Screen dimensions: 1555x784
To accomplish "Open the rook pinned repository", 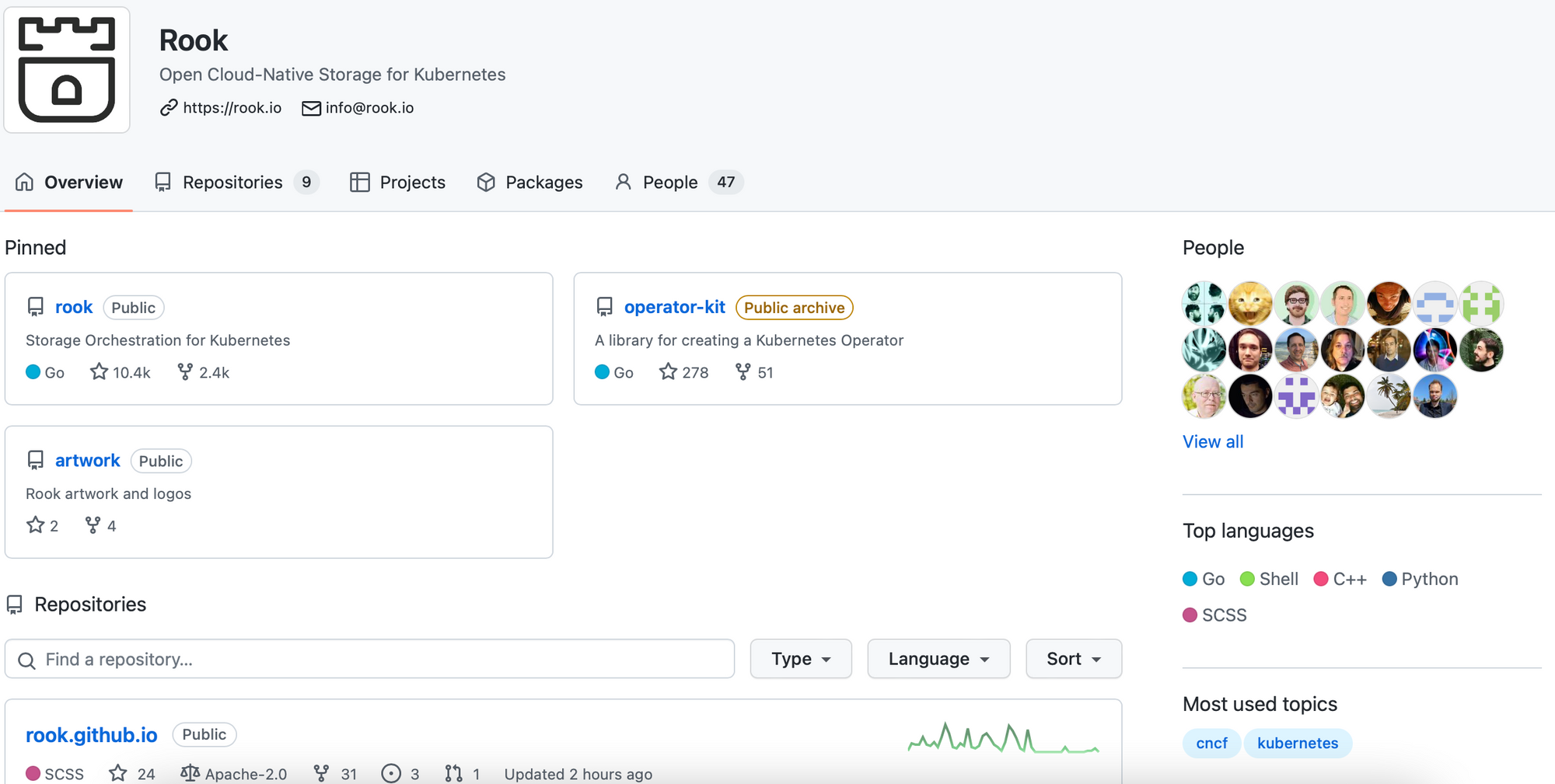I will click(x=74, y=307).
